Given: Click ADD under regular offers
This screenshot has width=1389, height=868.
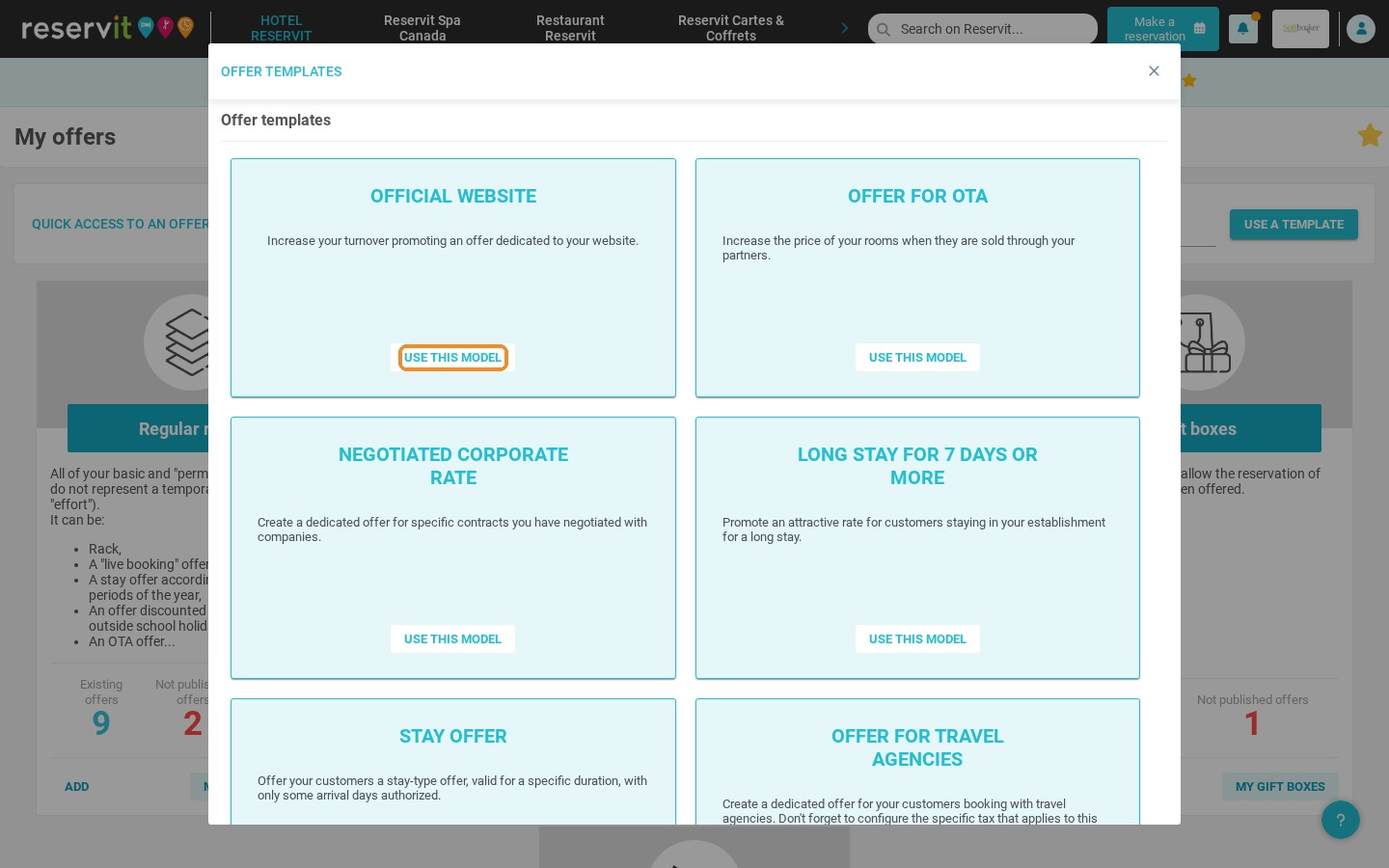Looking at the screenshot, I should coord(77,787).
